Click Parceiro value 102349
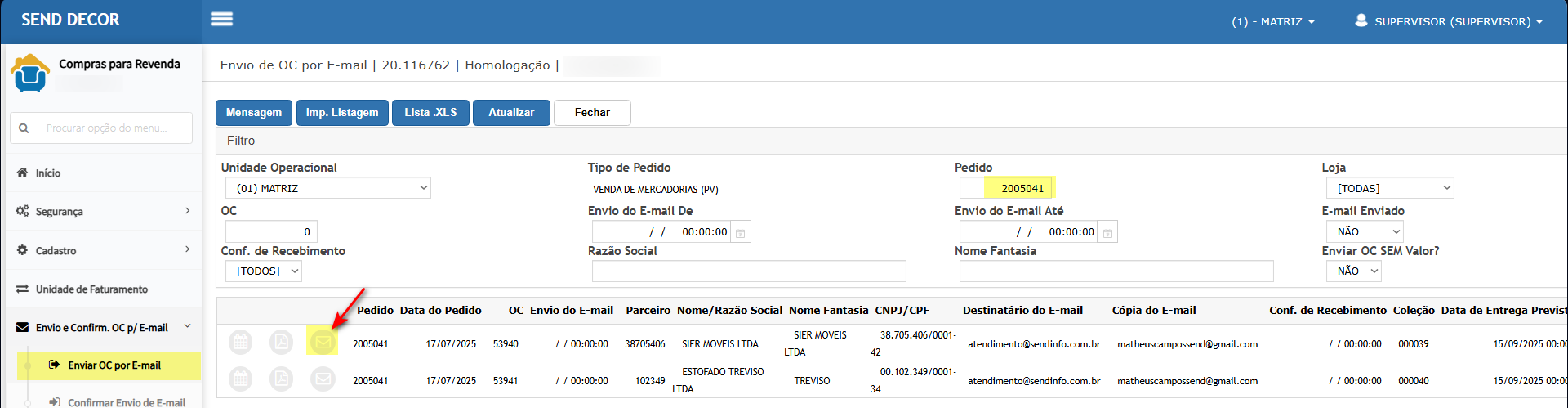This screenshot has height=408, width=1568. point(650,381)
